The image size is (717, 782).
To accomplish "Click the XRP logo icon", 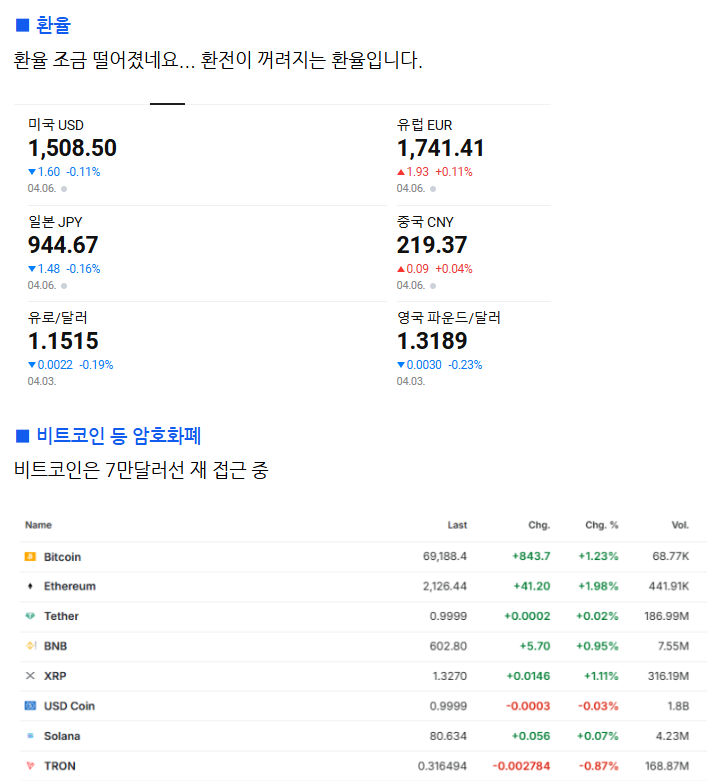I will pyautogui.click(x=30, y=676).
